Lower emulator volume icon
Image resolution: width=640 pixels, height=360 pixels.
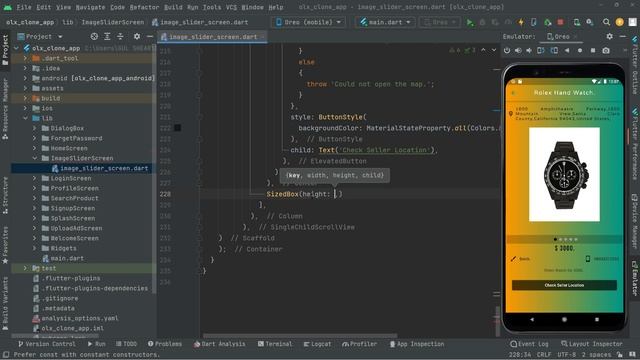[529, 51]
